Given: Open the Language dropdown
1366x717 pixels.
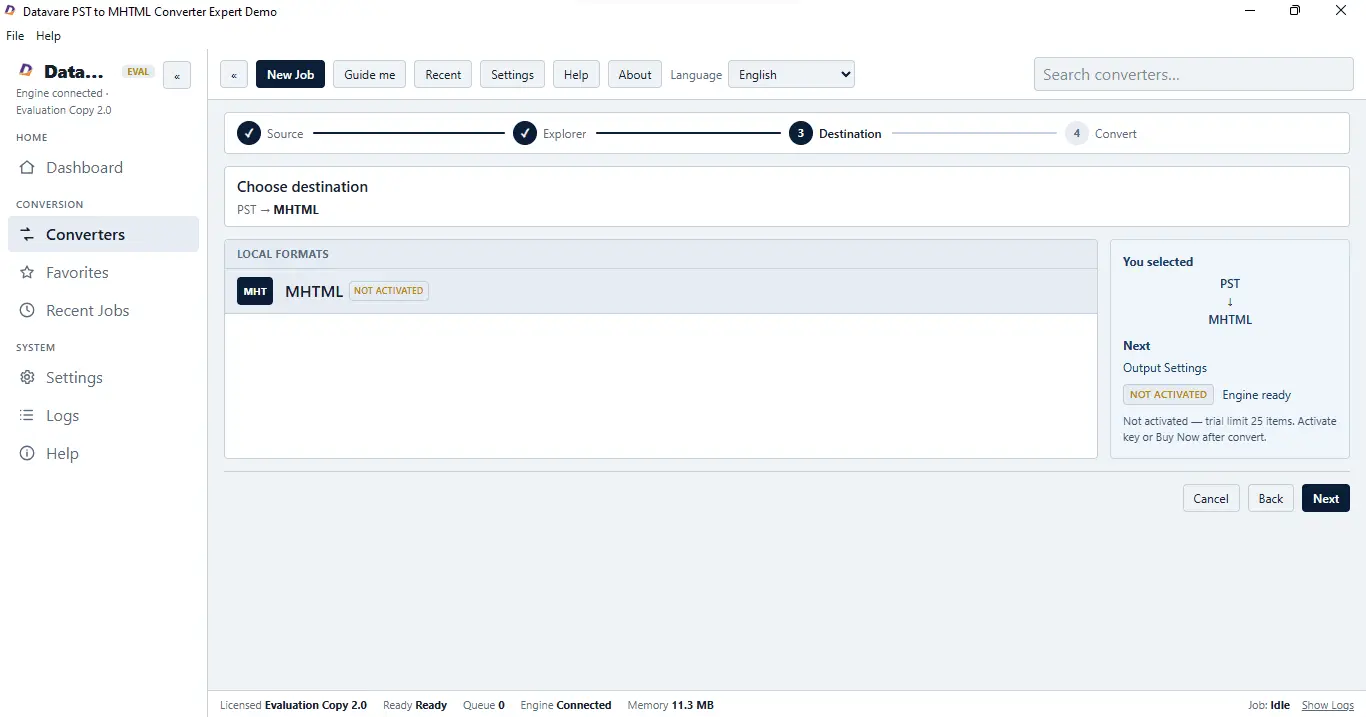Looking at the screenshot, I should (x=791, y=75).
